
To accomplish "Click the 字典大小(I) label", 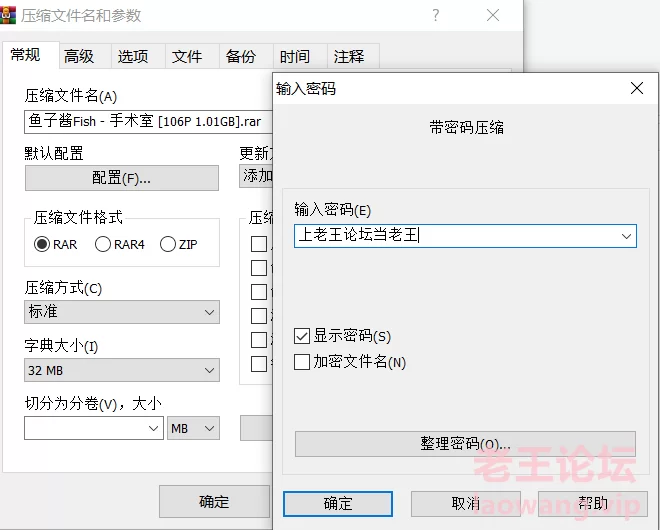I will [x=61, y=346].
